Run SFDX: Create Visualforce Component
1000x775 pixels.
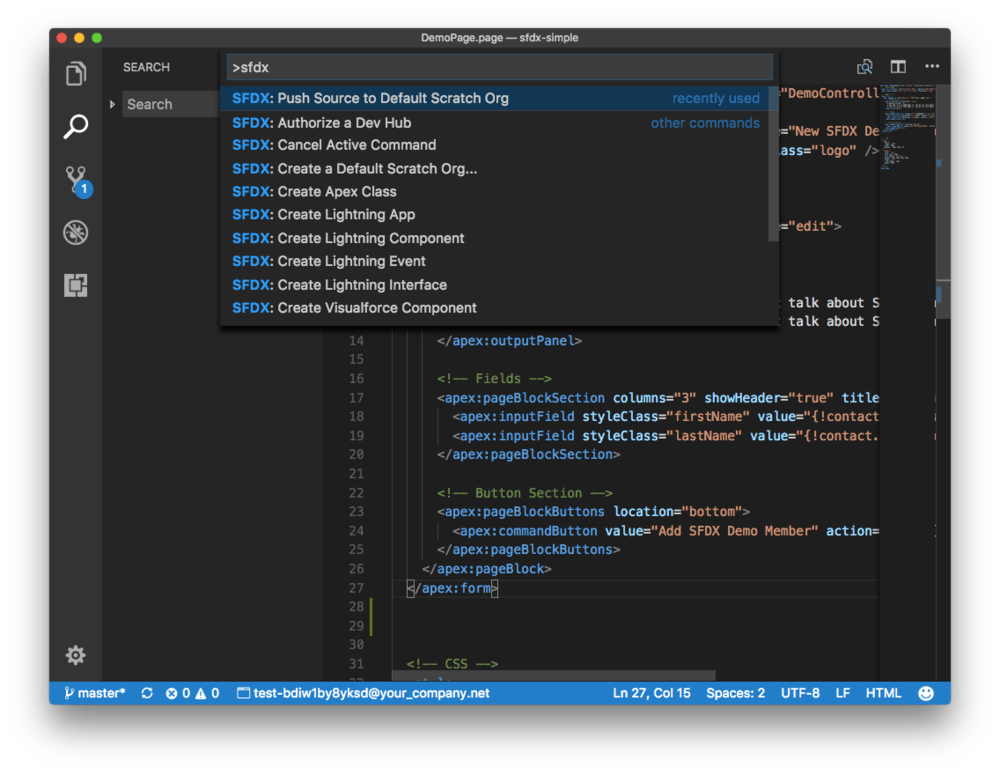coord(495,307)
